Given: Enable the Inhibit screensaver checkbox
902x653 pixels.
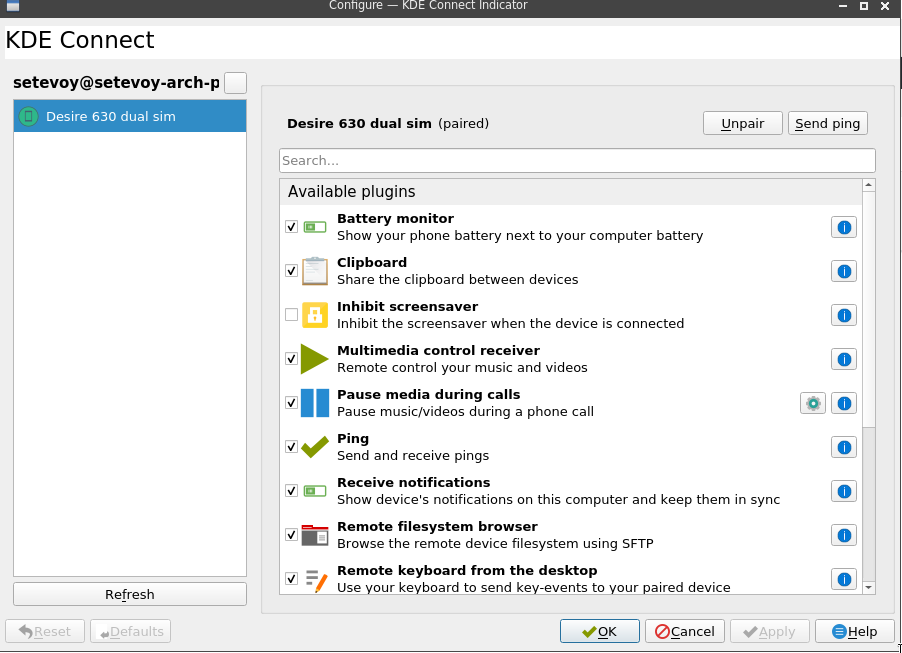Looking at the screenshot, I should [x=291, y=315].
